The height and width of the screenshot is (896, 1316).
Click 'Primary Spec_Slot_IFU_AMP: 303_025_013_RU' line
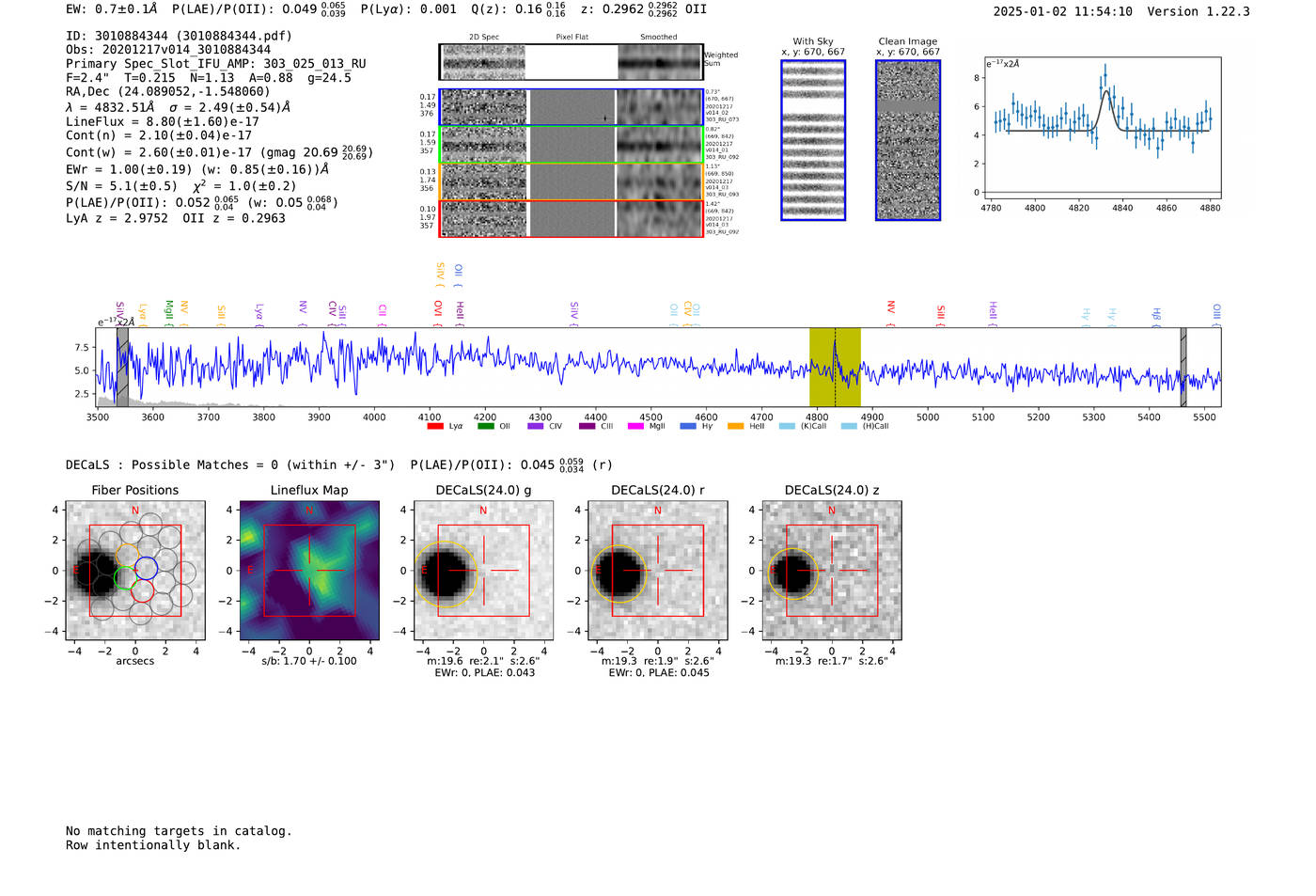click(216, 64)
